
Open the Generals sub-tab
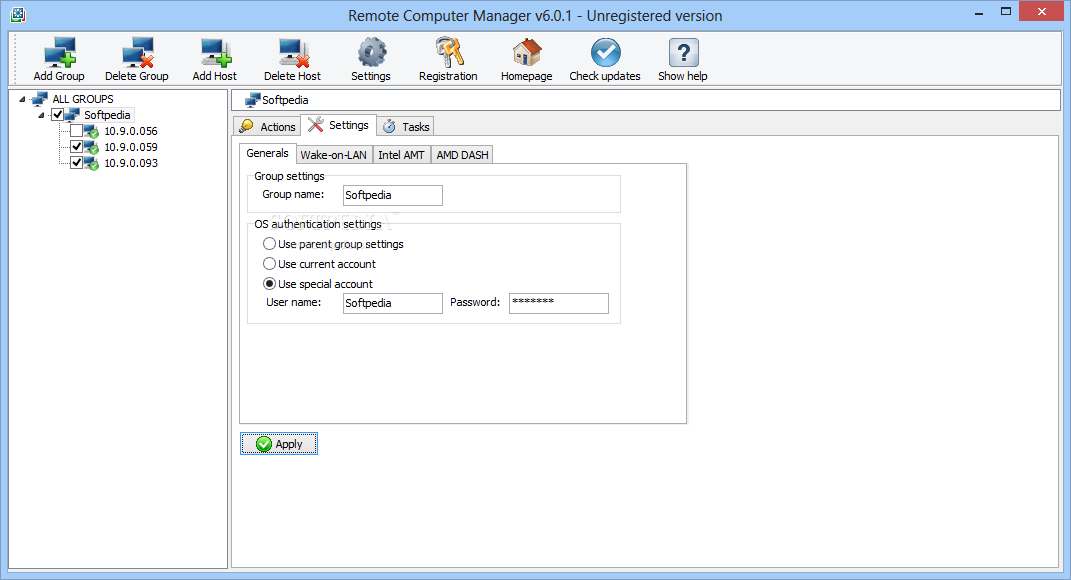pos(268,153)
